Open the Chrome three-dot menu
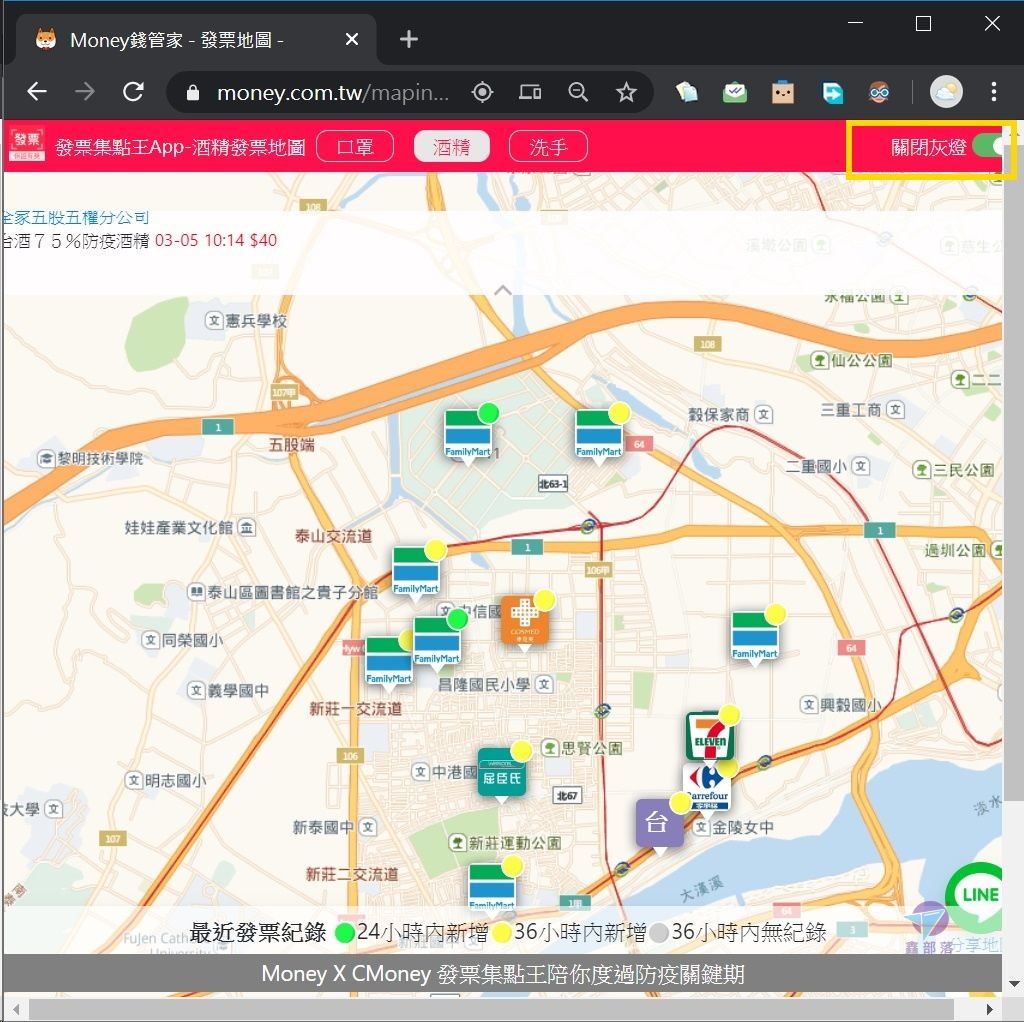Screen dimensions: 1024x1022 click(x=993, y=92)
